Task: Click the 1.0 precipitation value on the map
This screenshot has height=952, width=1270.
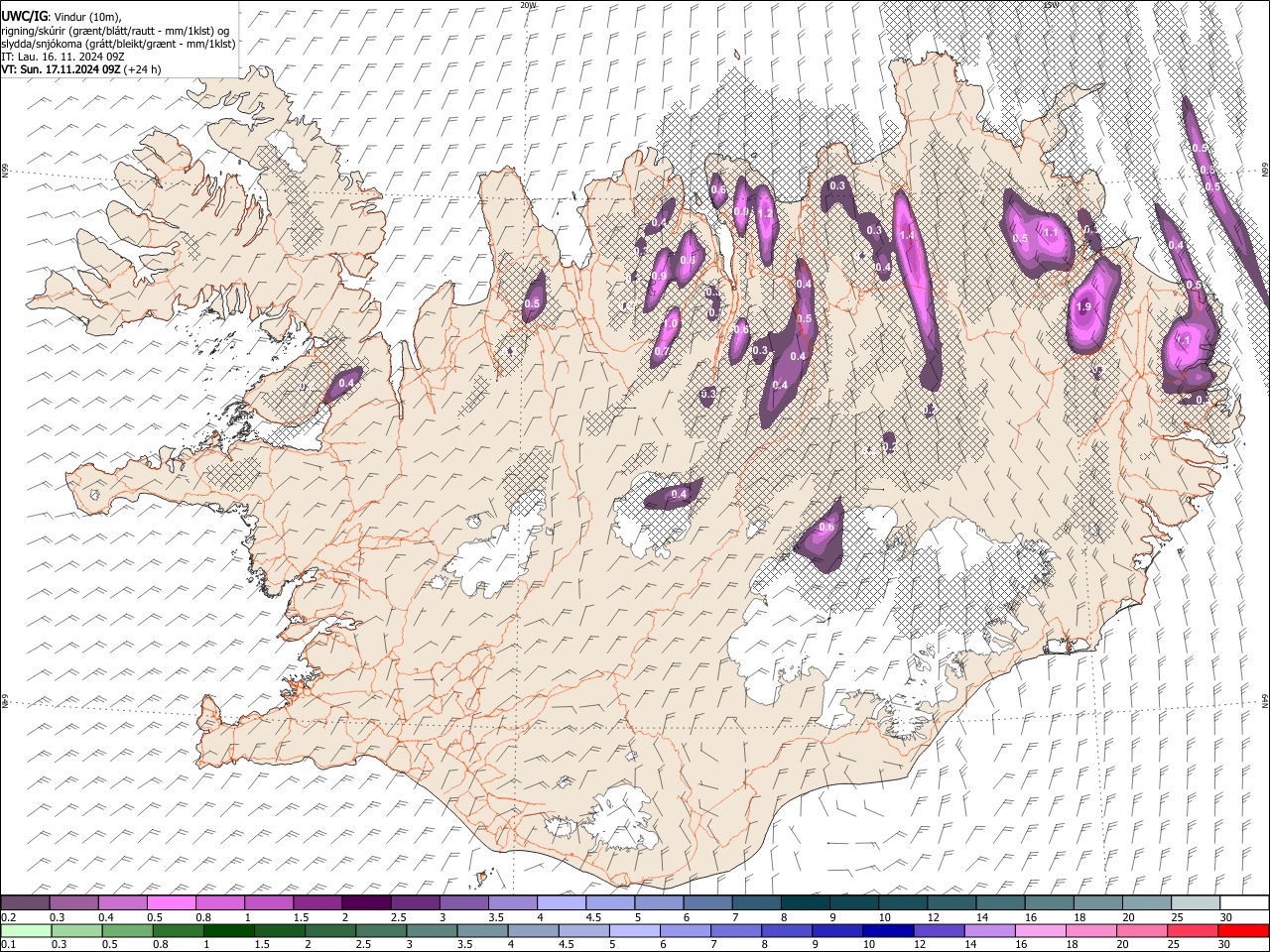Action: coord(671,323)
